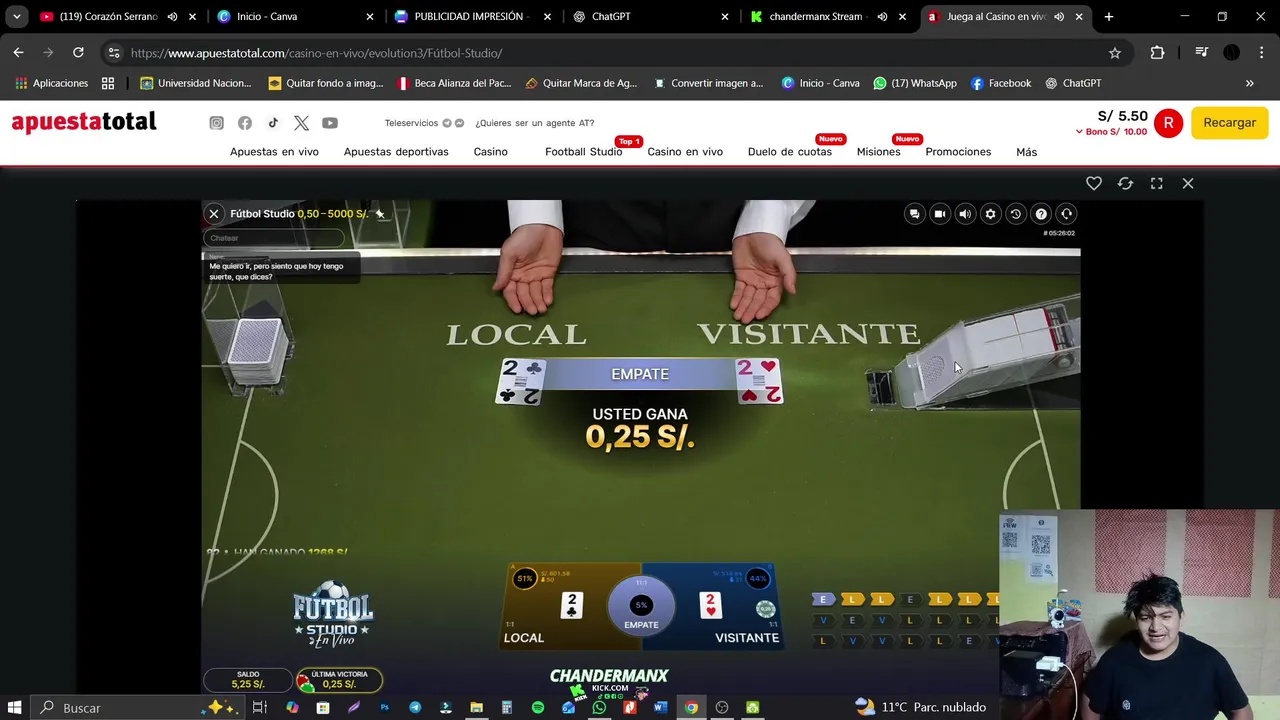Open (17) WhatsApp bookmark
This screenshot has height=720, width=1280.
[915, 83]
